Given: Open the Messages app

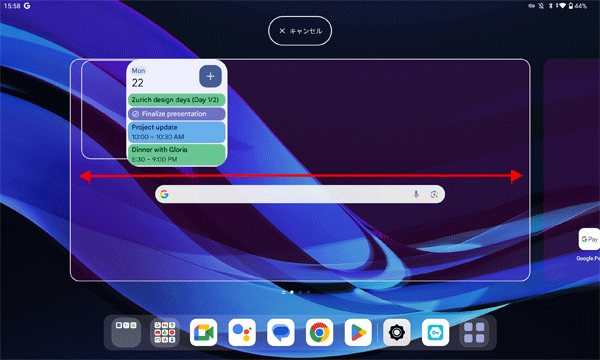Looking at the screenshot, I should click(280, 332).
